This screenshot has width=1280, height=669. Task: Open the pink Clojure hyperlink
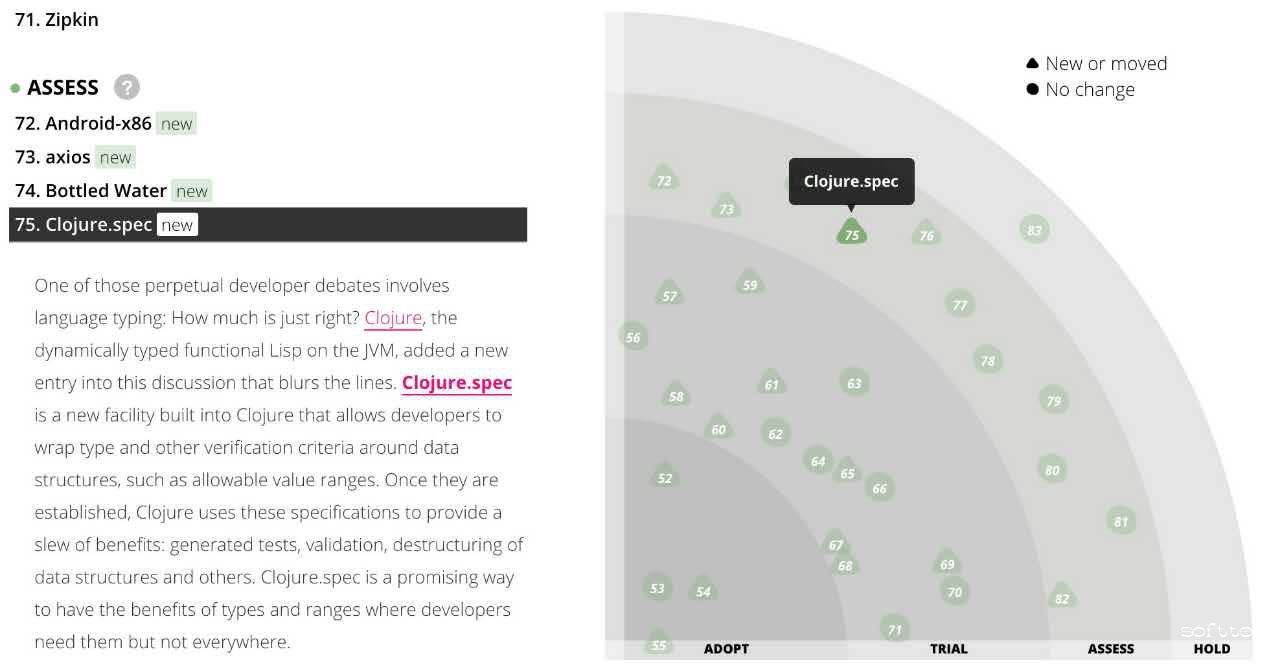click(x=393, y=318)
